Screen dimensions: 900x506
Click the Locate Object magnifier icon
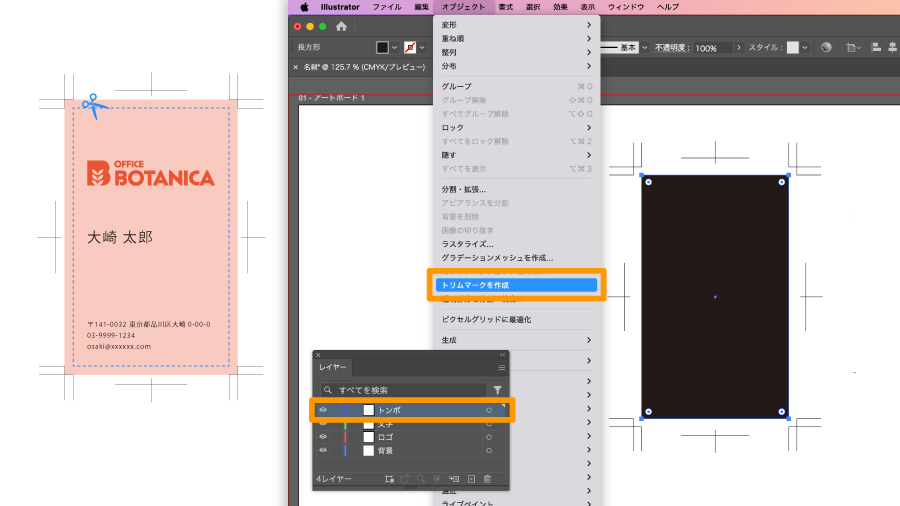(x=421, y=479)
